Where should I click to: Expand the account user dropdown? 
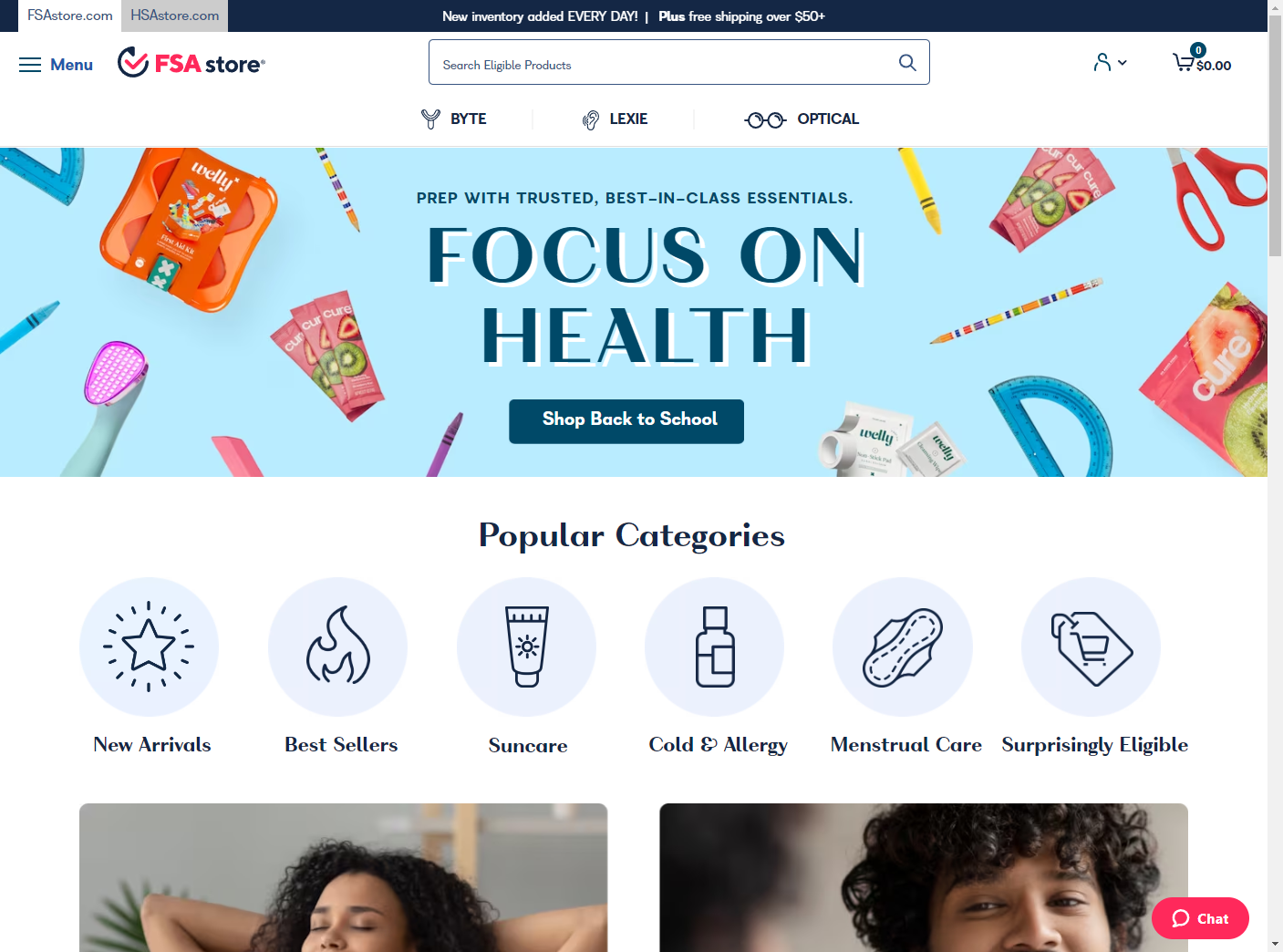(x=1111, y=62)
